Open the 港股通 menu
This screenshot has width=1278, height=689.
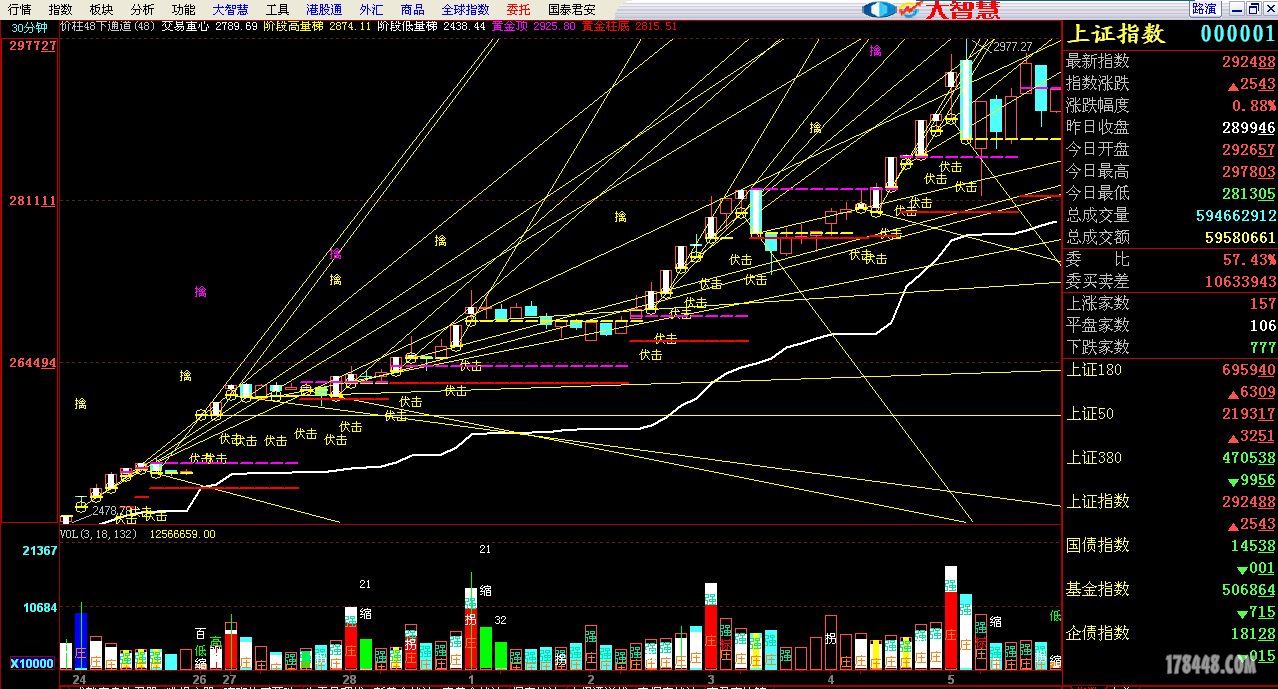[324, 9]
